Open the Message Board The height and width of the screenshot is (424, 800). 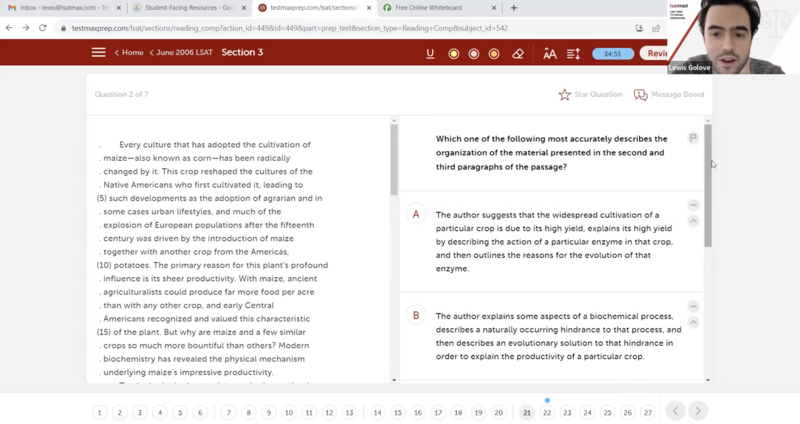[641, 95]
